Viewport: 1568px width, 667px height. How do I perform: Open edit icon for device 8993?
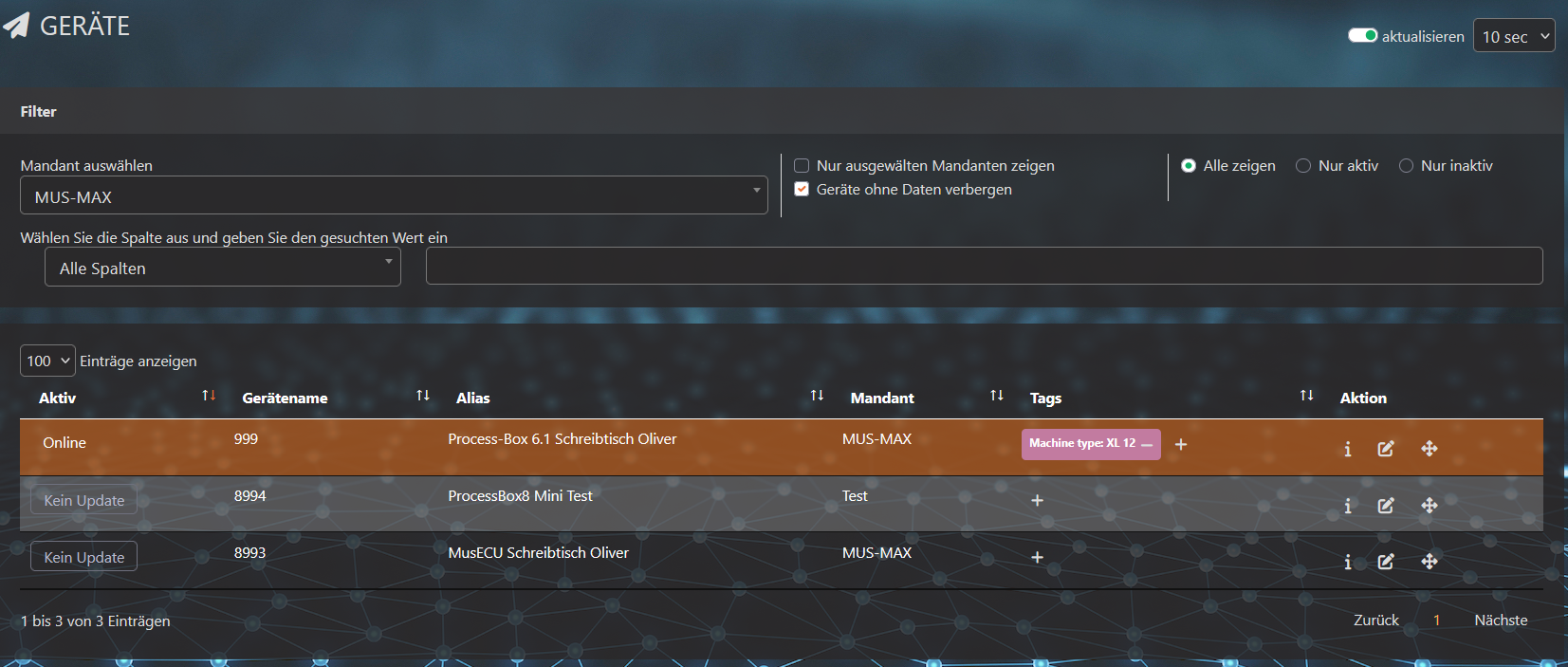(x=1385, y=562)
